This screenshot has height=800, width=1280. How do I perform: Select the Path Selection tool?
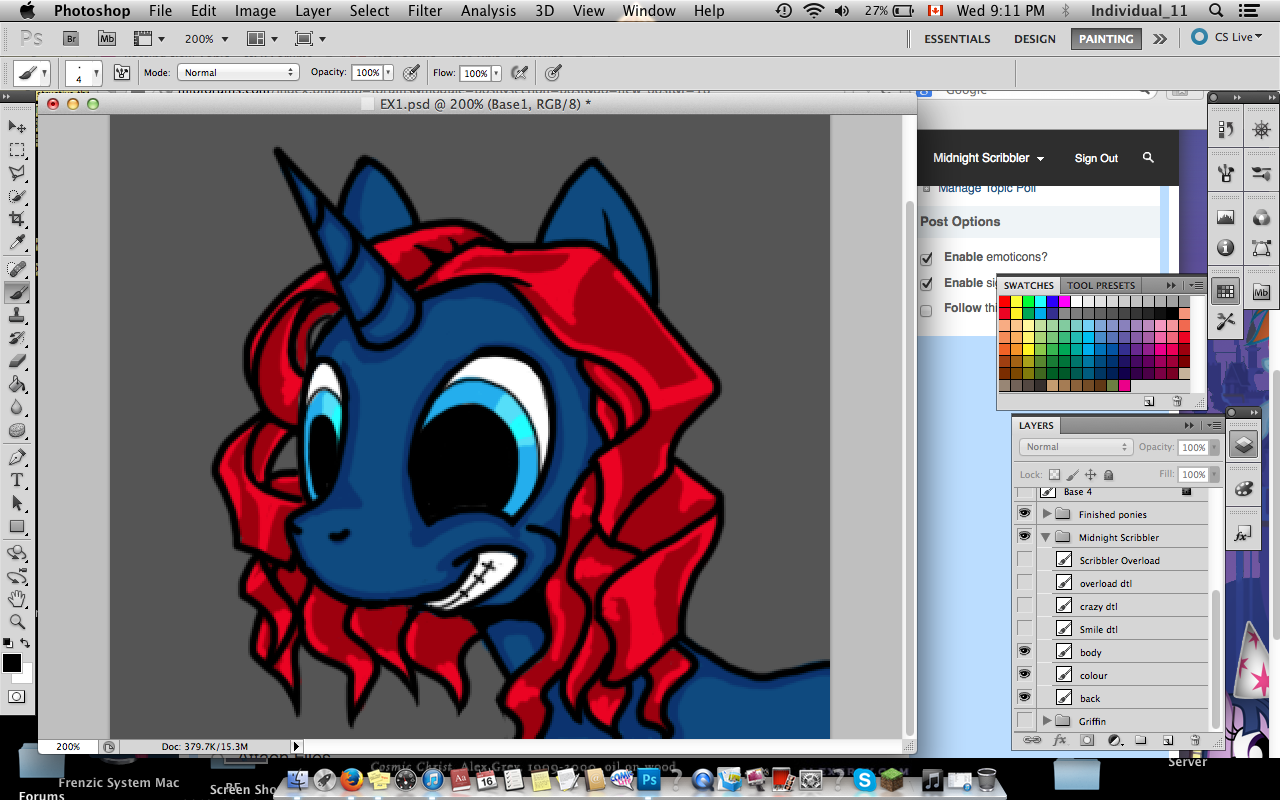17,503
